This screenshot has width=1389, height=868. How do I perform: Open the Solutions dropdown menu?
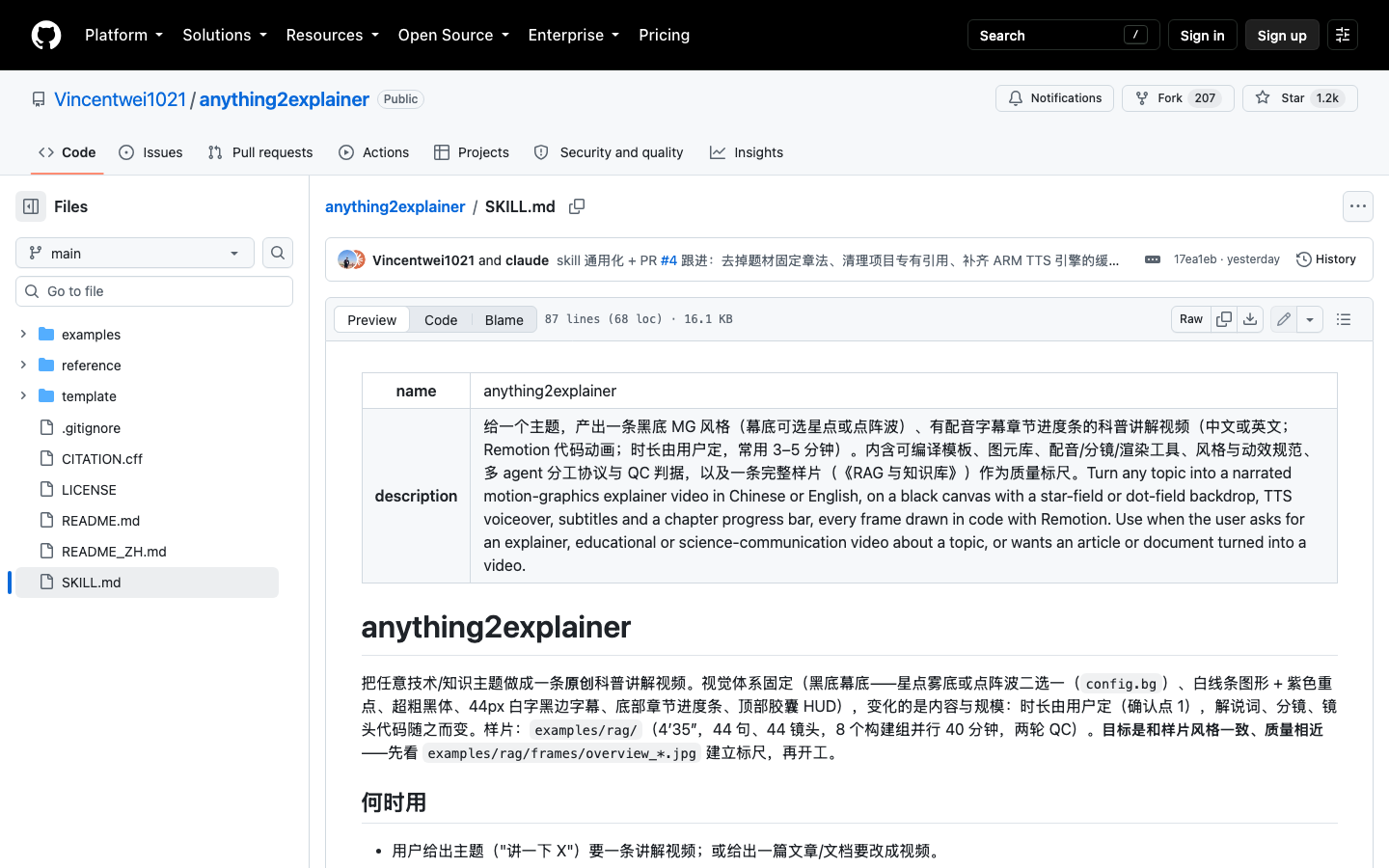[x=225, y=35]
